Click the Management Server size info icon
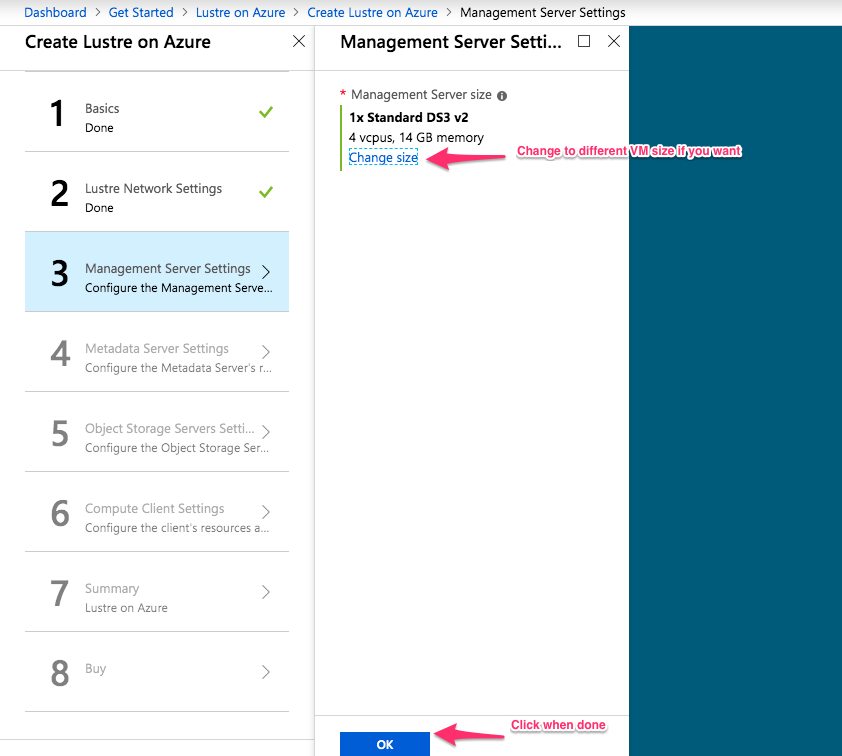The height and width of the screenshot is (756, 842). click(x=502, y=96)
